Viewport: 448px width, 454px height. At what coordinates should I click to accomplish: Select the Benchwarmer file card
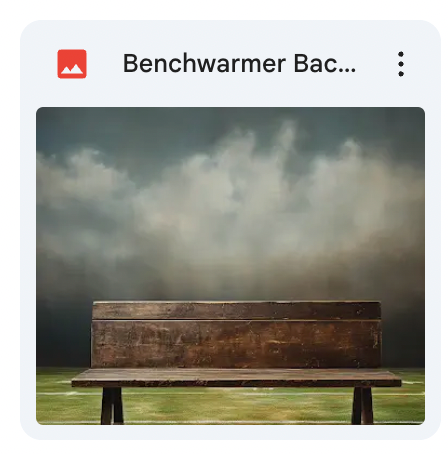coord(230,230)
